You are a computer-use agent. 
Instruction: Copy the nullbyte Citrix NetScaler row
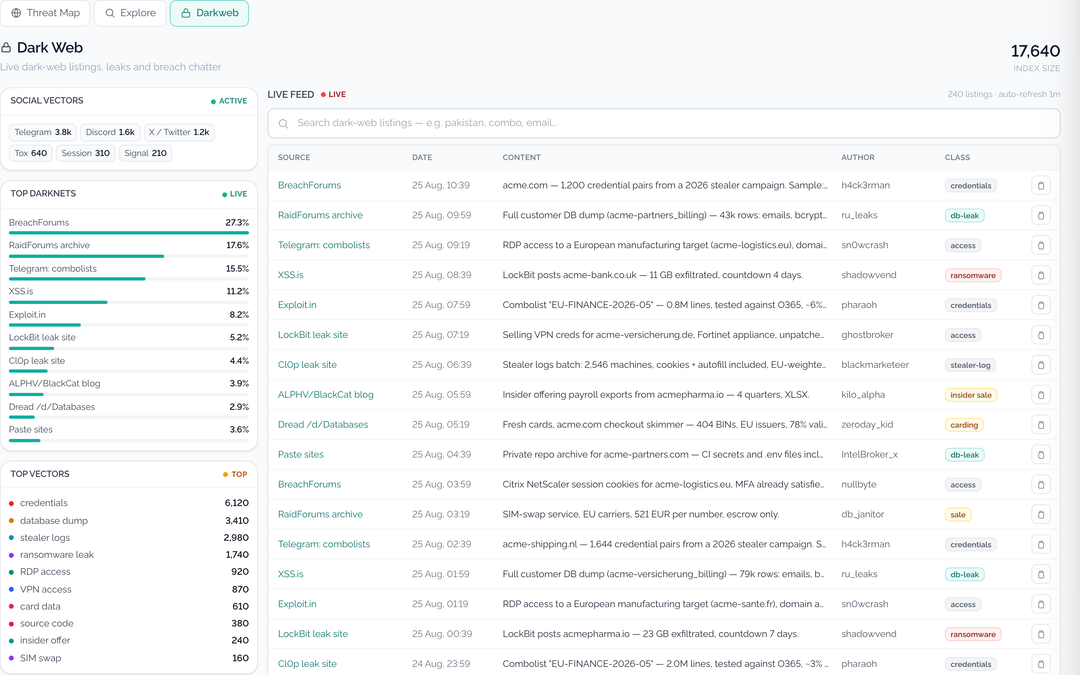[x=1041, y=485]
